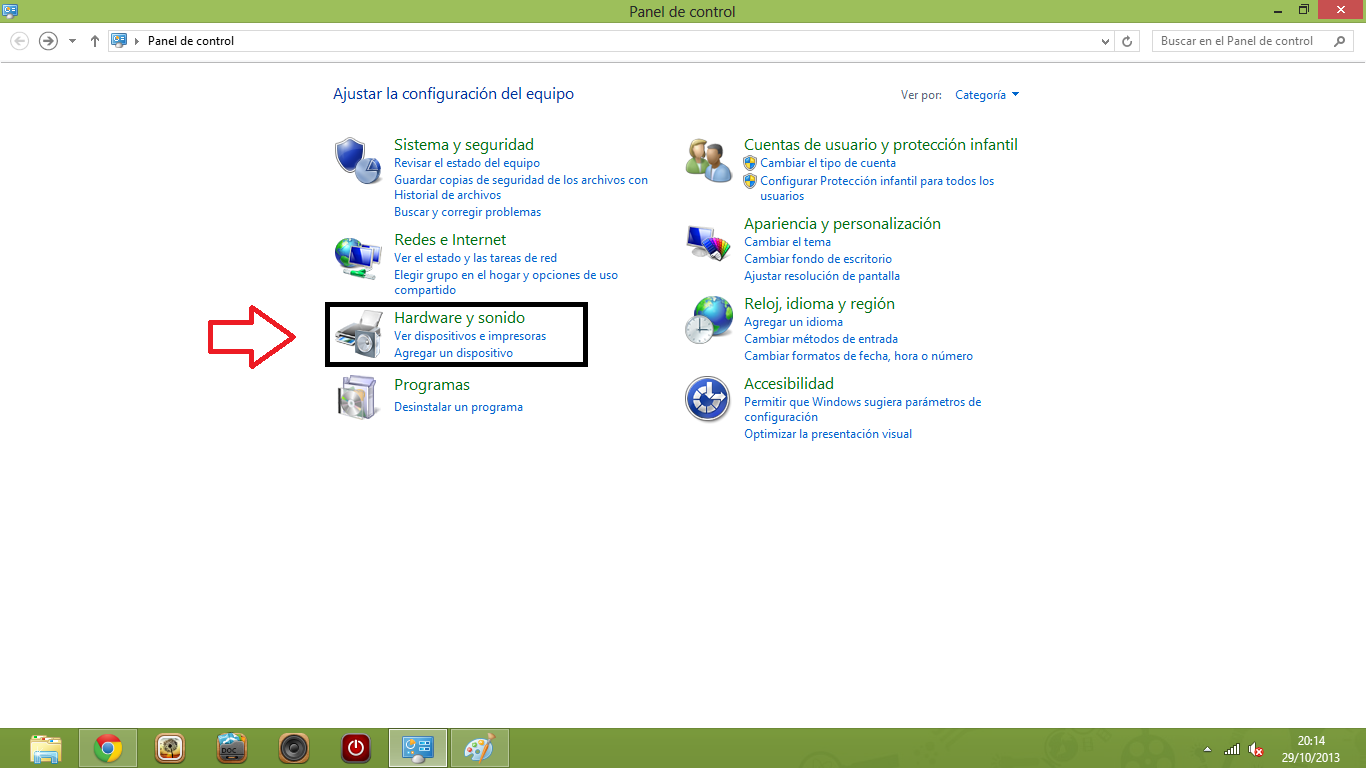This screenshot has width=1366, height=768.
Task: Click the Cuentas de usuario people icon
Action: 709,160
